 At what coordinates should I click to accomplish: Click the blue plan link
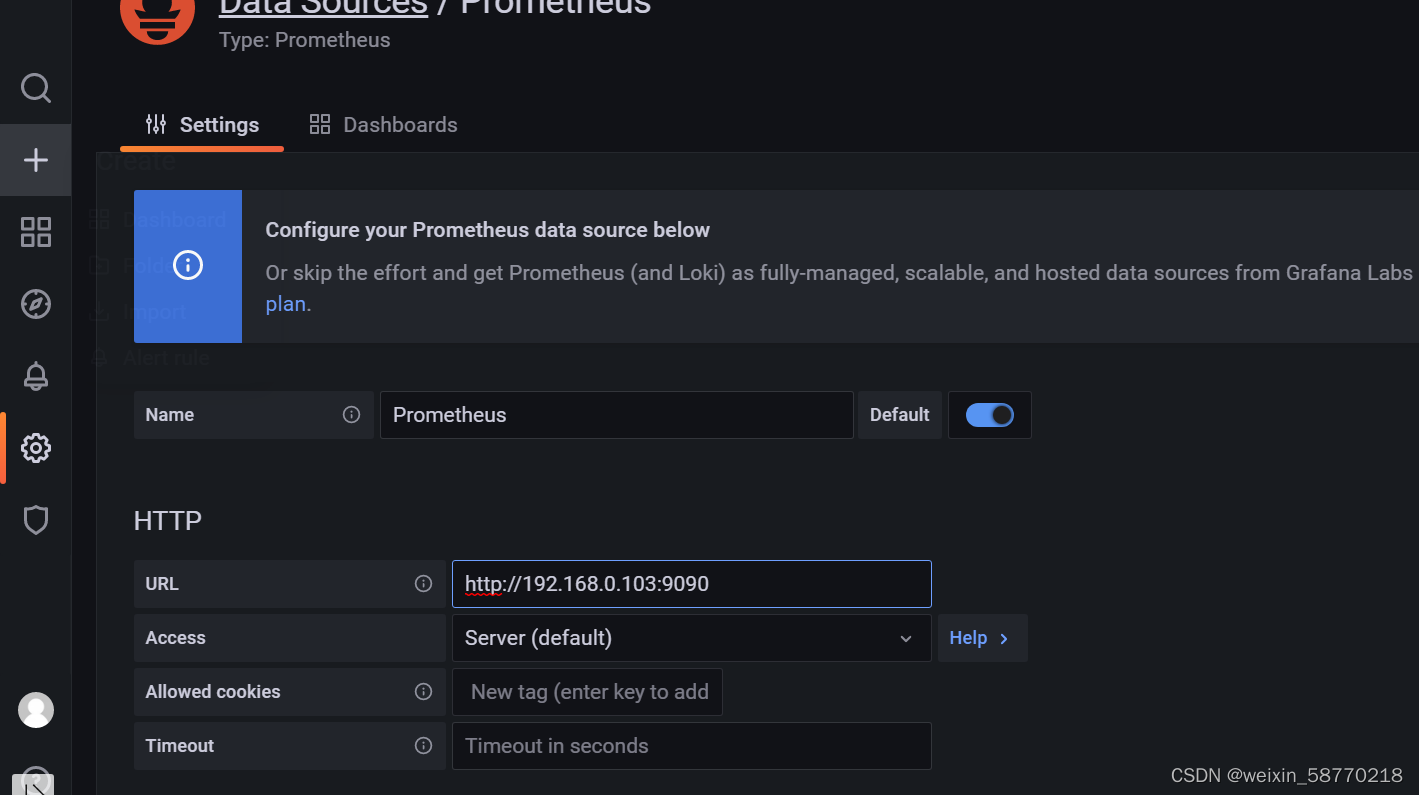[x=286, y=303]
